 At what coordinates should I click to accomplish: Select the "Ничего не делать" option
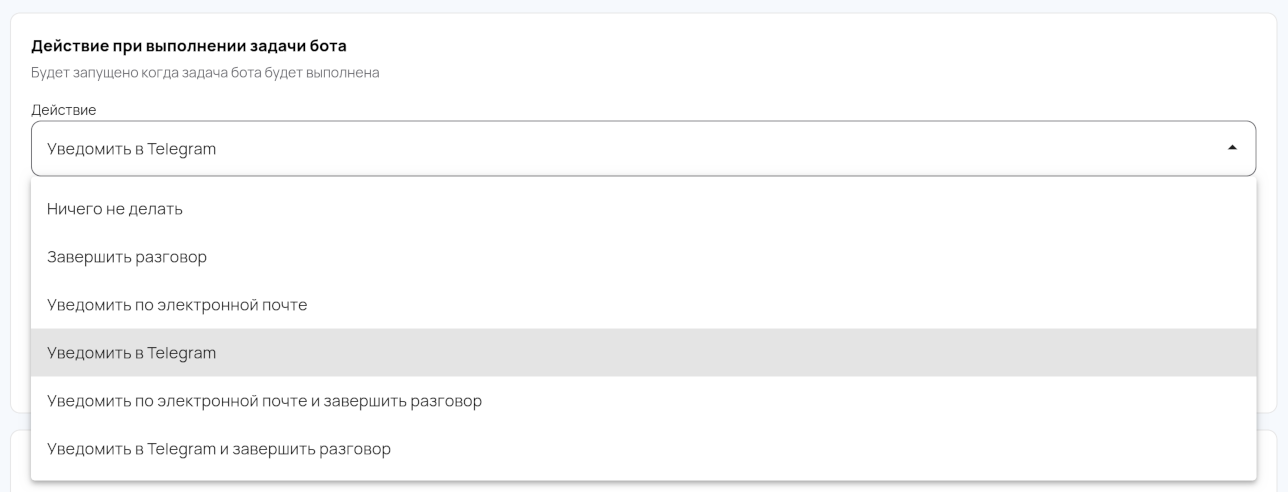(x=115, y=209)
